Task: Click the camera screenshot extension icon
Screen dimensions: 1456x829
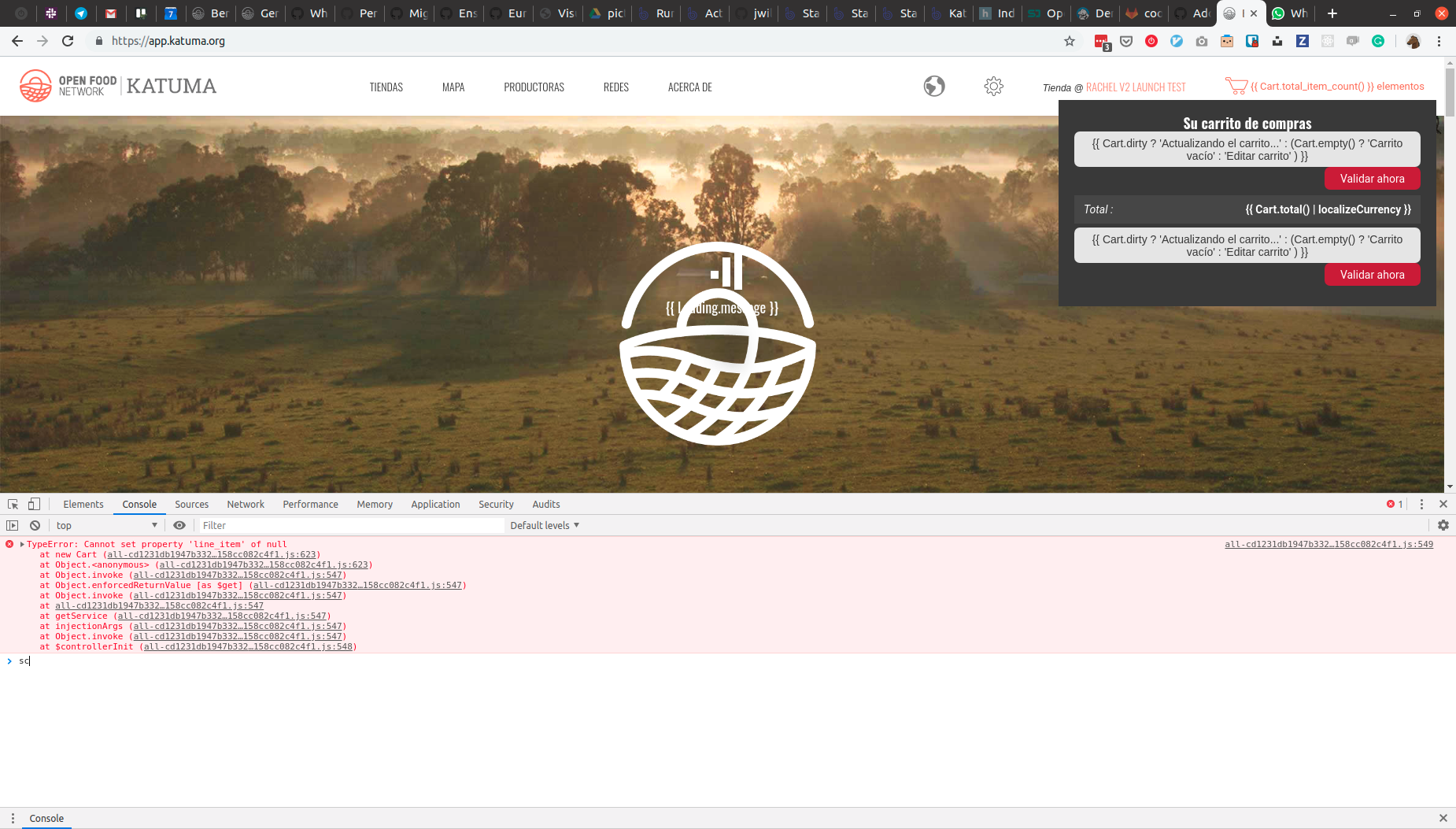Action: 1202,41
